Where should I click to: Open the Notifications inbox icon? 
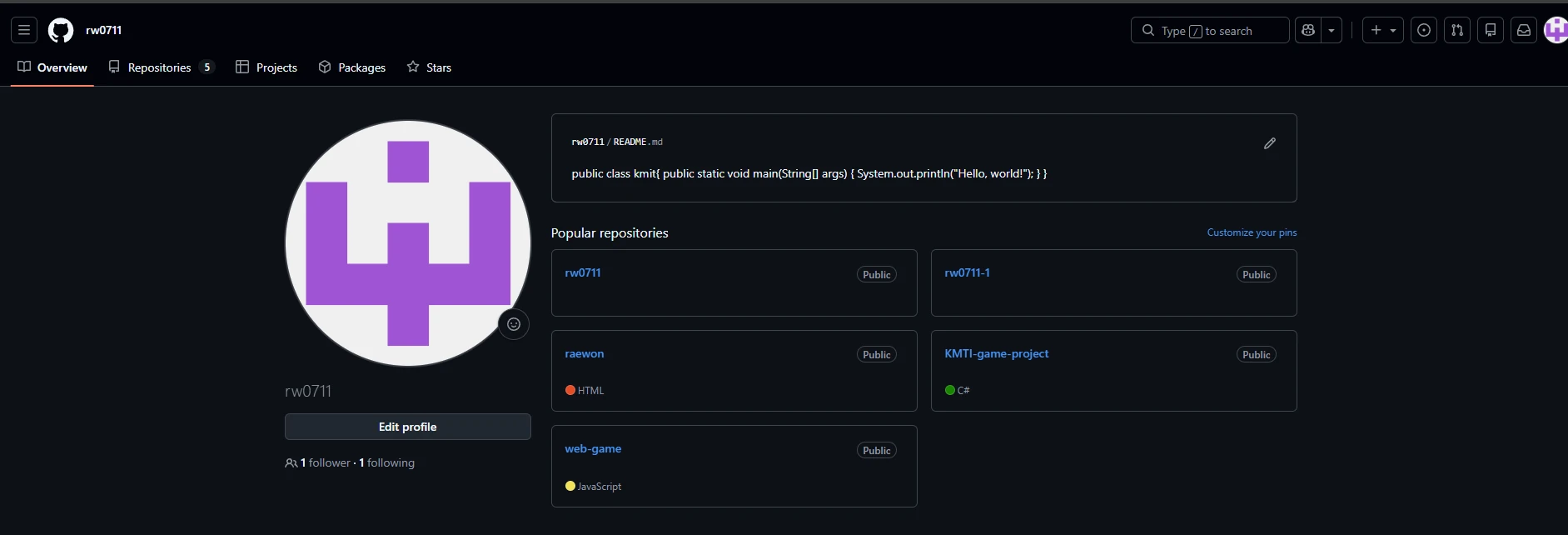coord(1524,30)
